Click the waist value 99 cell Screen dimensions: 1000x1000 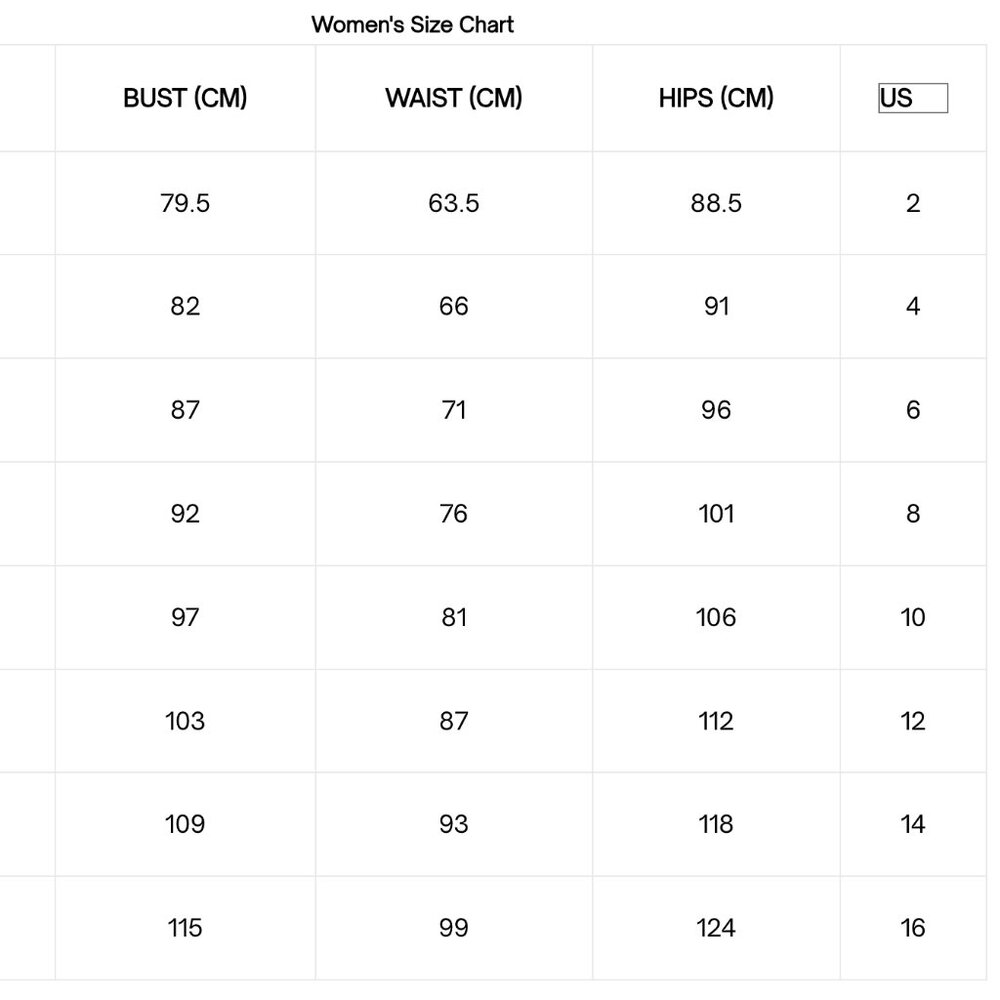(454, 928)
